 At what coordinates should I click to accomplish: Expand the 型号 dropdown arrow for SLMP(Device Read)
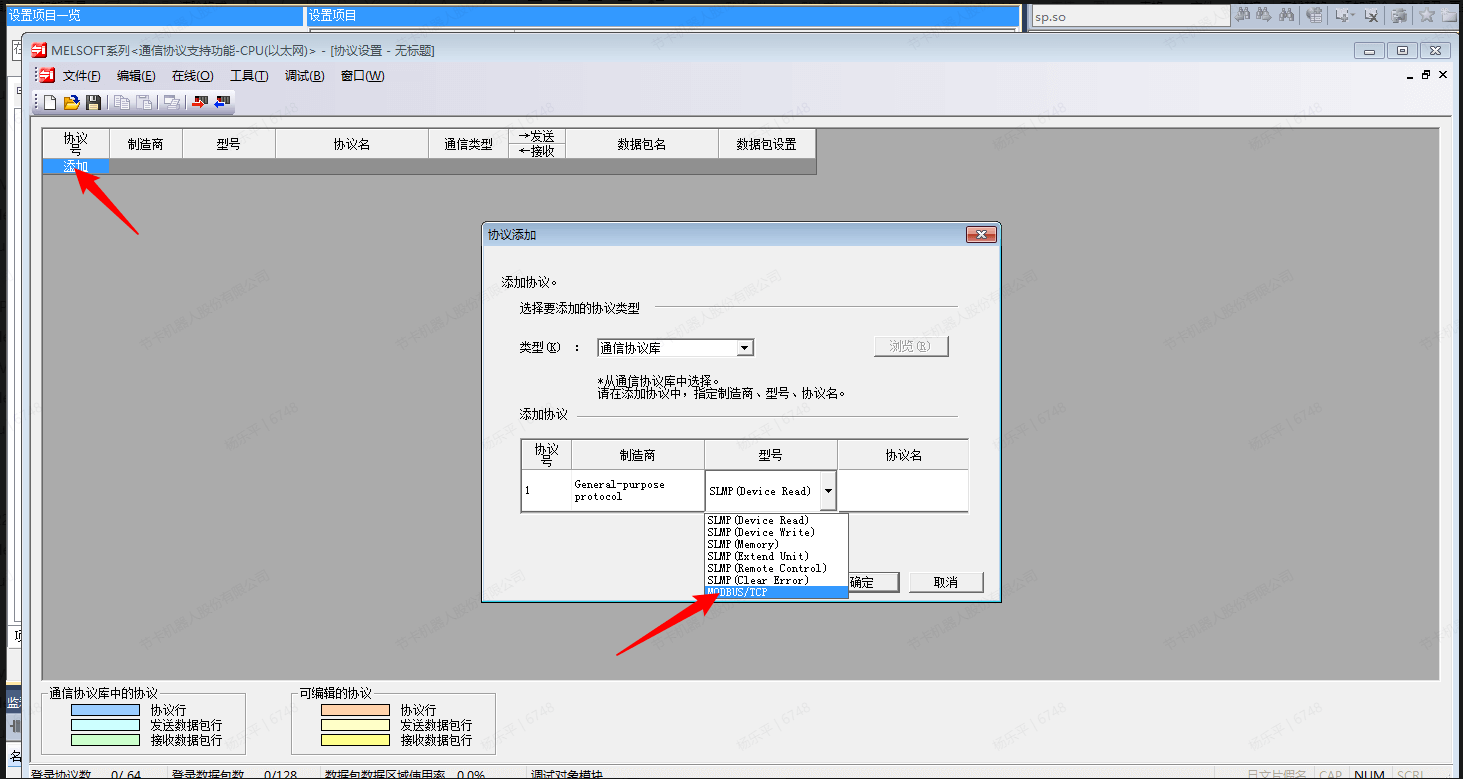[828, 491]
